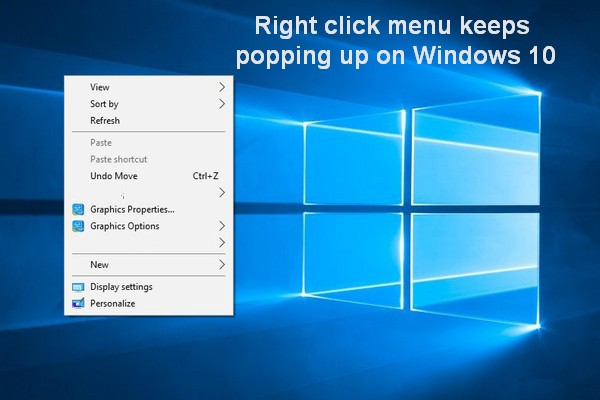Expand the View submenu arrow
The width and height of the screenshot is (600, 400).
click(222, 87)
